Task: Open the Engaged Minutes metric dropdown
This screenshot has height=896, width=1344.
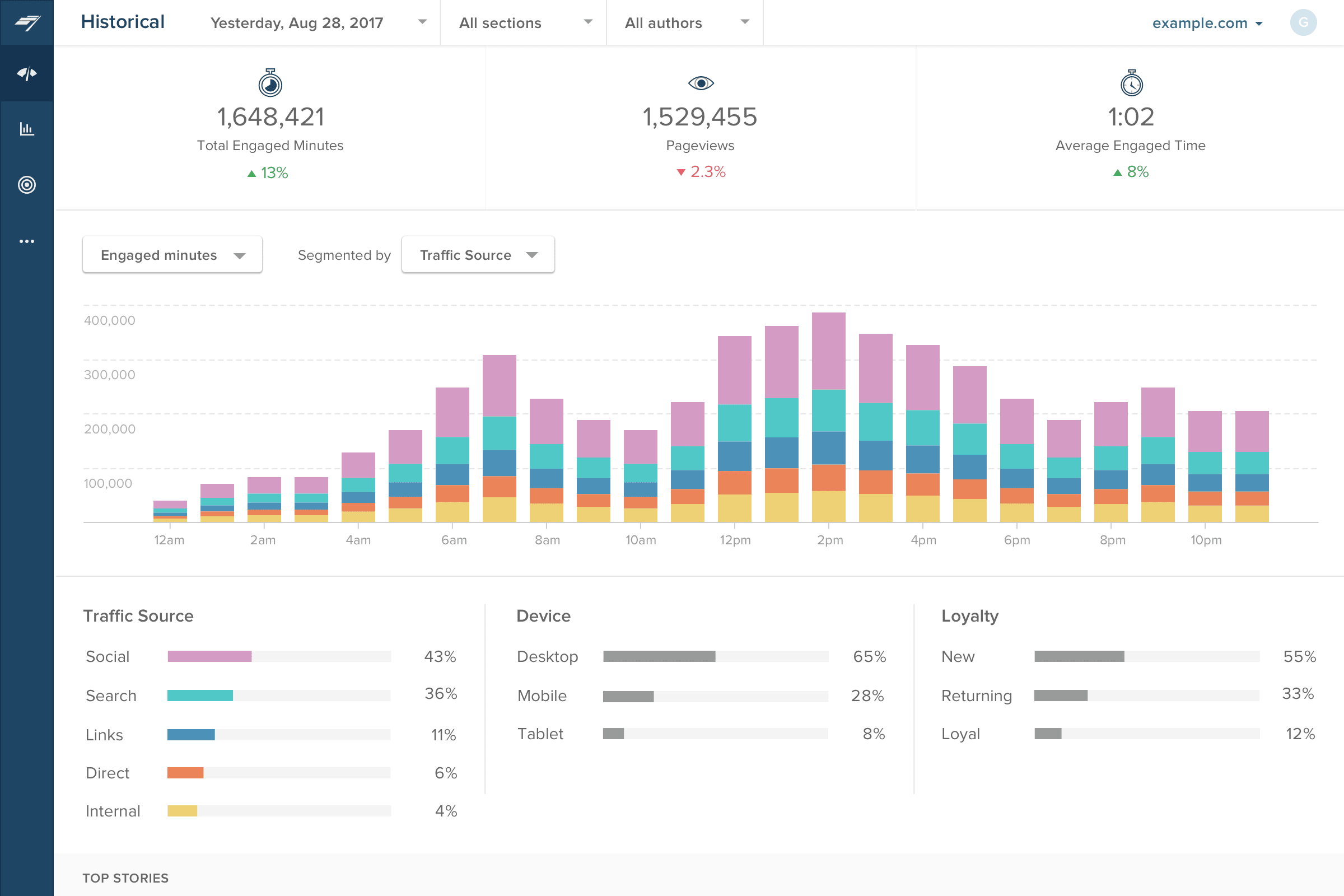Action: point(171,255)
